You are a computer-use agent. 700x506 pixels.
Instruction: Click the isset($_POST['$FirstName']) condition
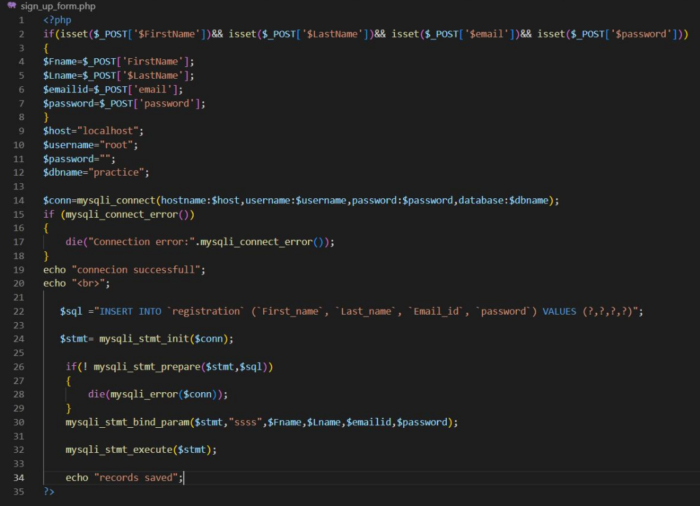[x=135, y=34]
